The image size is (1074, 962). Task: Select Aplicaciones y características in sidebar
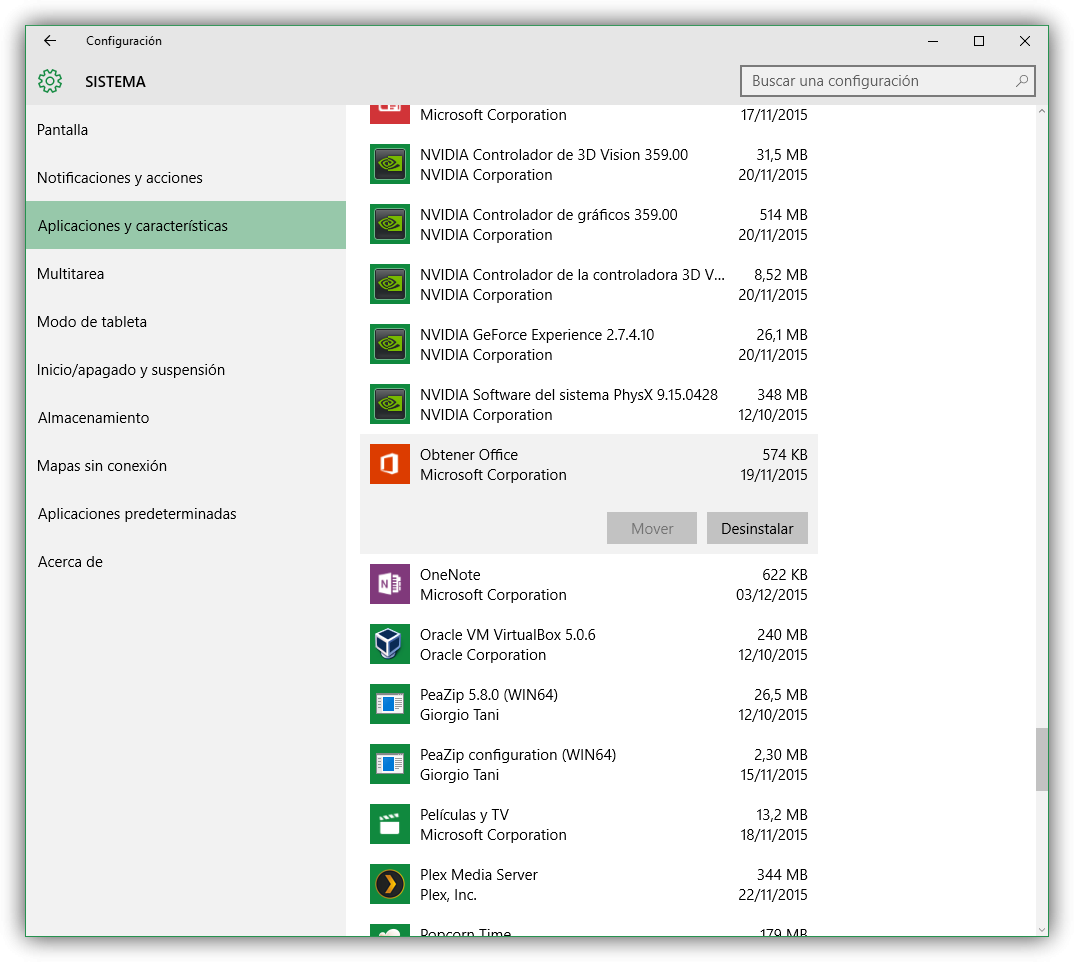point(186,225)
